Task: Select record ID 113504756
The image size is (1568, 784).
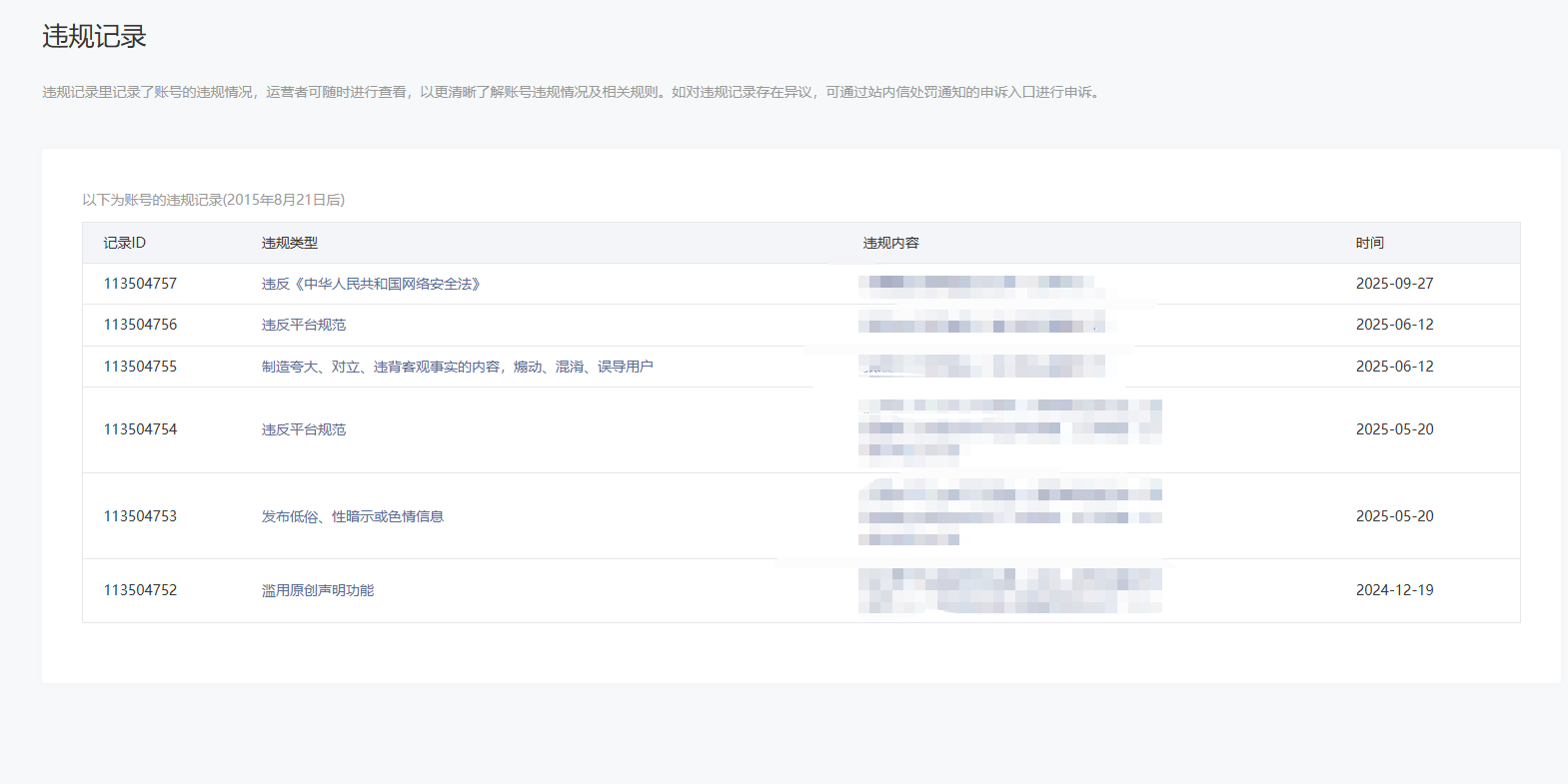Action: click(x=140, y=325)
